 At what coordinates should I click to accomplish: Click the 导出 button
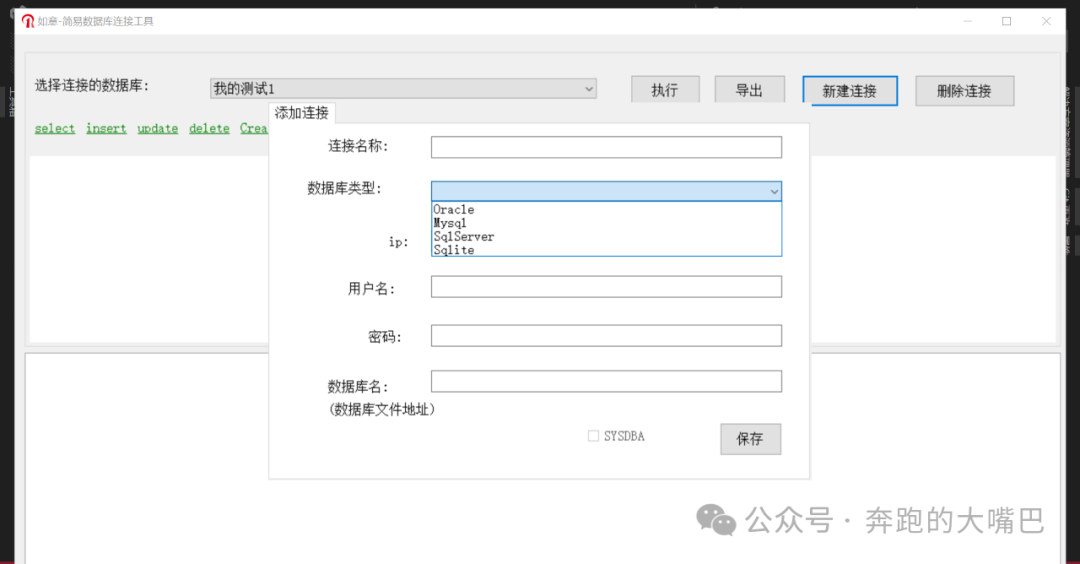(x=749, y=90)
